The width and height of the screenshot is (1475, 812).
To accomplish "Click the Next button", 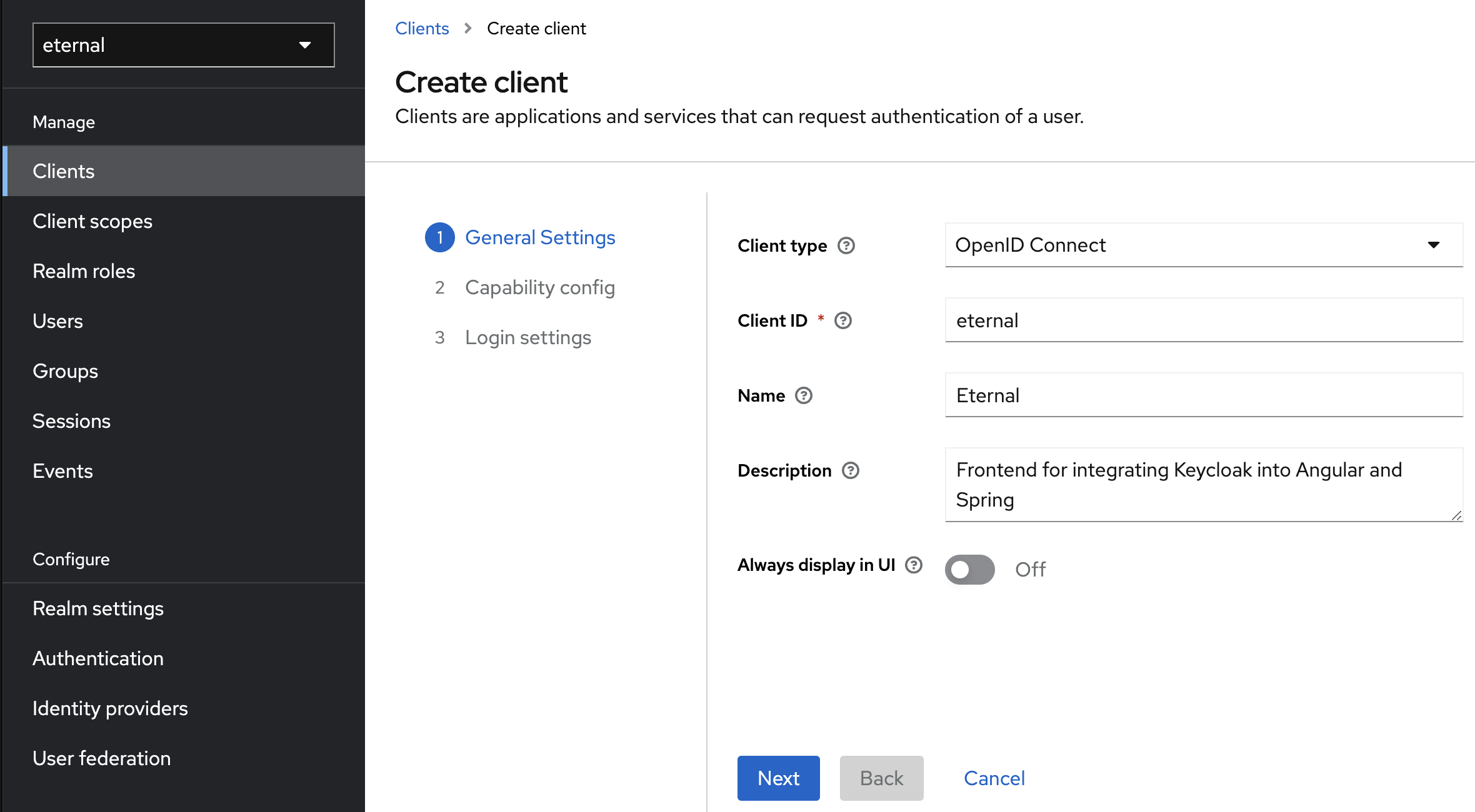I will 778,778.
